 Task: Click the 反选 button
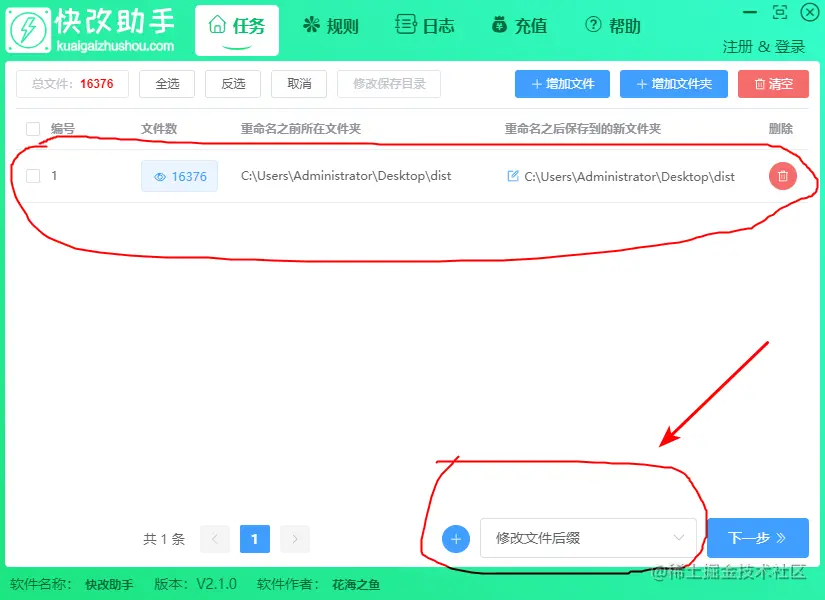[x=233, y=84]
